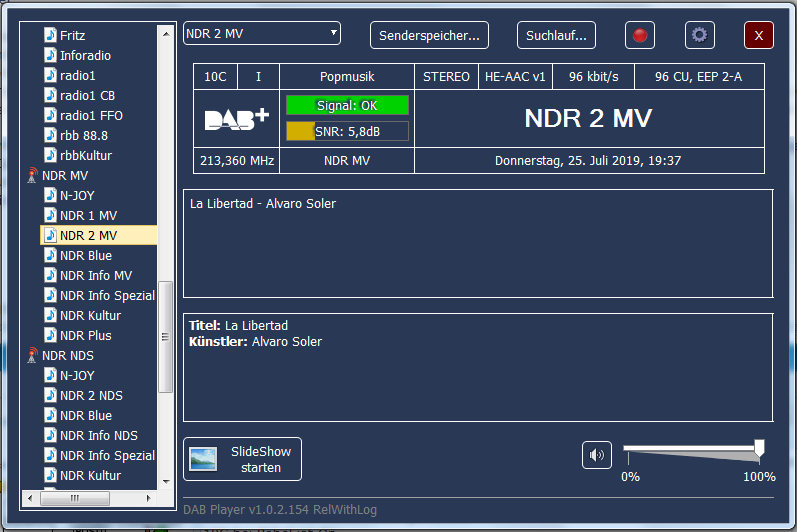Click the music note icon beside Fritz

pos(51,36)
